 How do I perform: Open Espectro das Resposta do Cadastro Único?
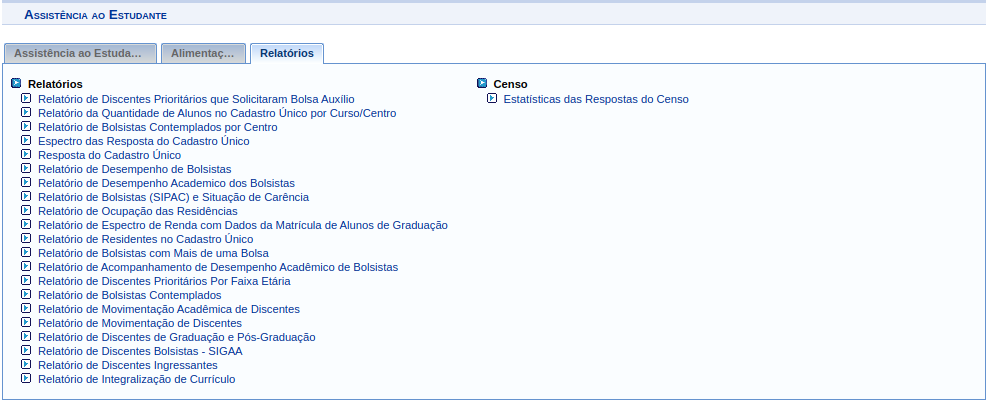click(x=143, y=141)
